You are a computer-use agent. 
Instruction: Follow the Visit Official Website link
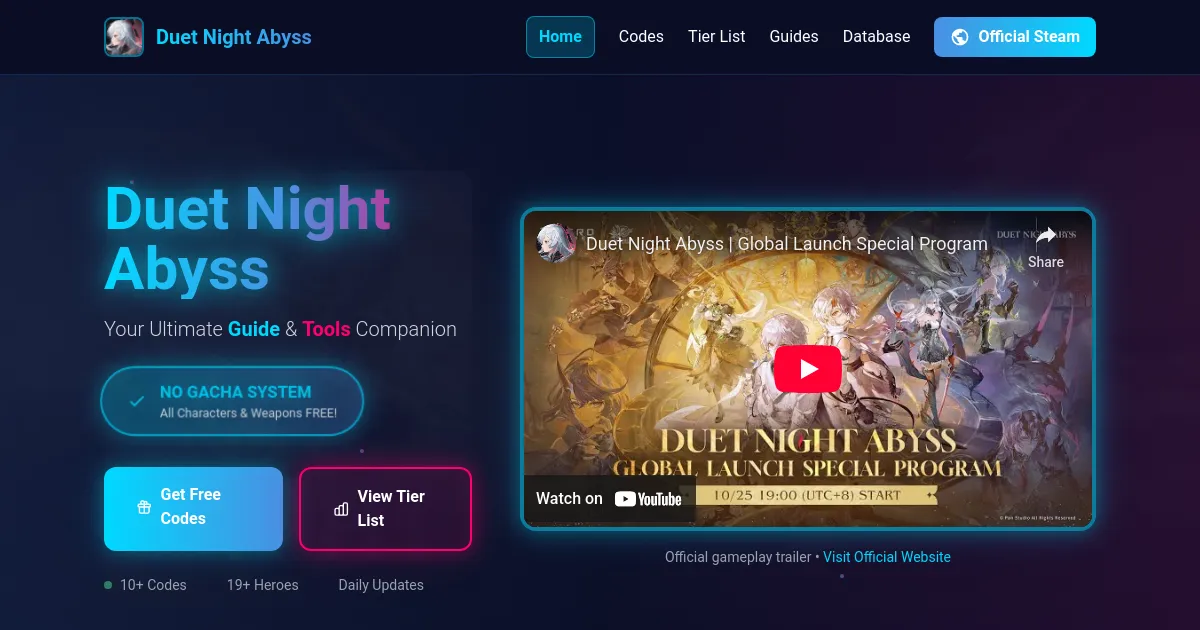pos(887,557)
